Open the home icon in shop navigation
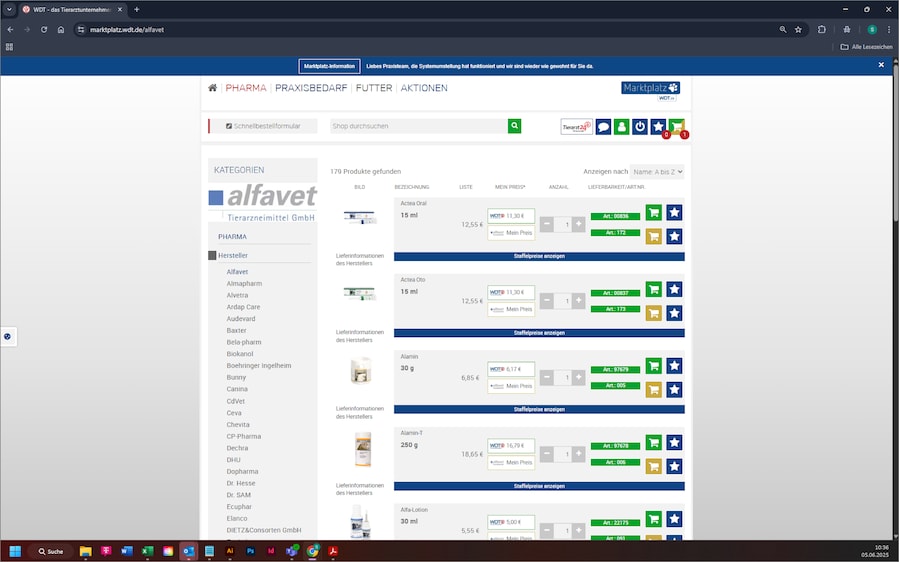The image size is (899, 562). point(212,88)
